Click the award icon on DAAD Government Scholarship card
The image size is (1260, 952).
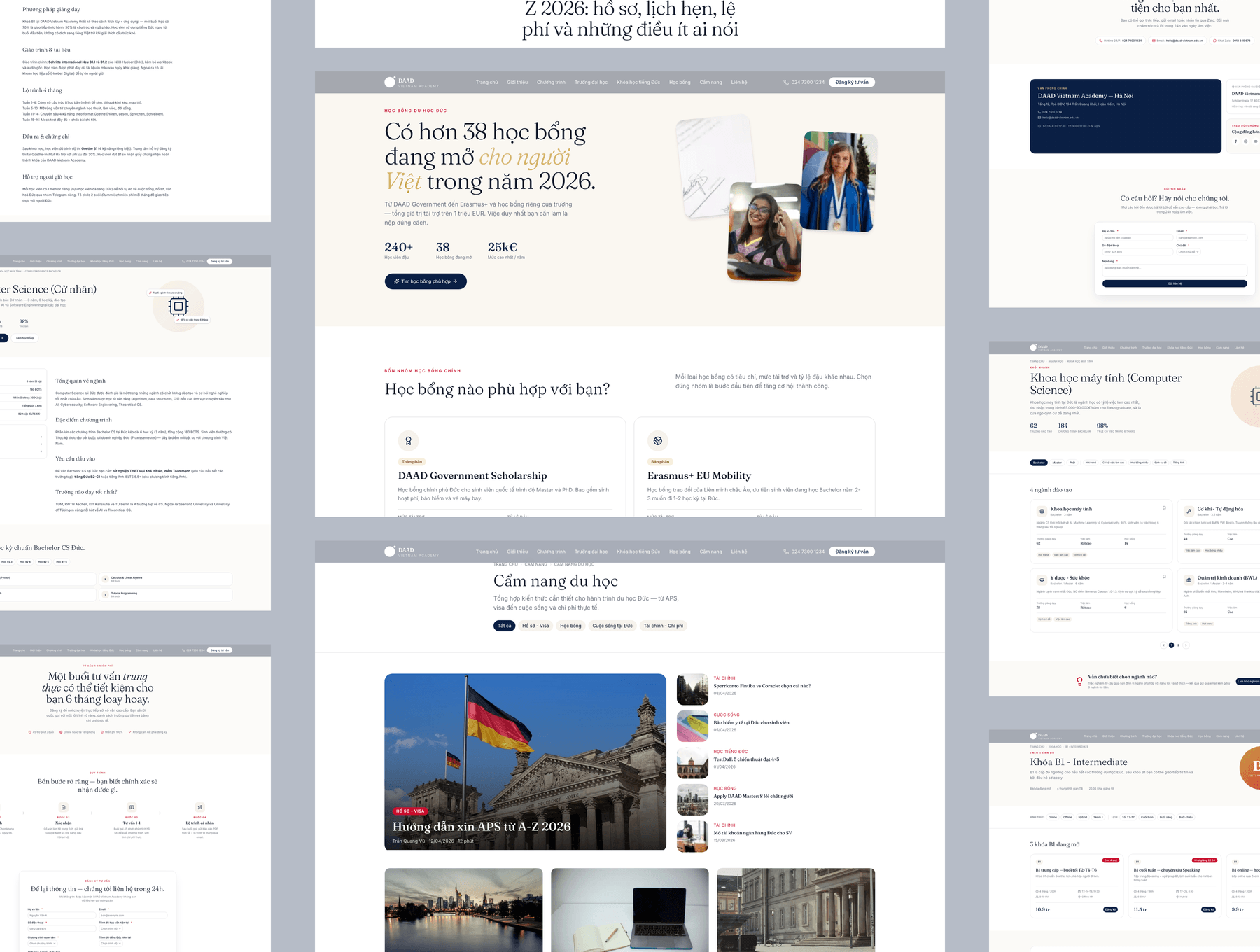click(408, 441)
